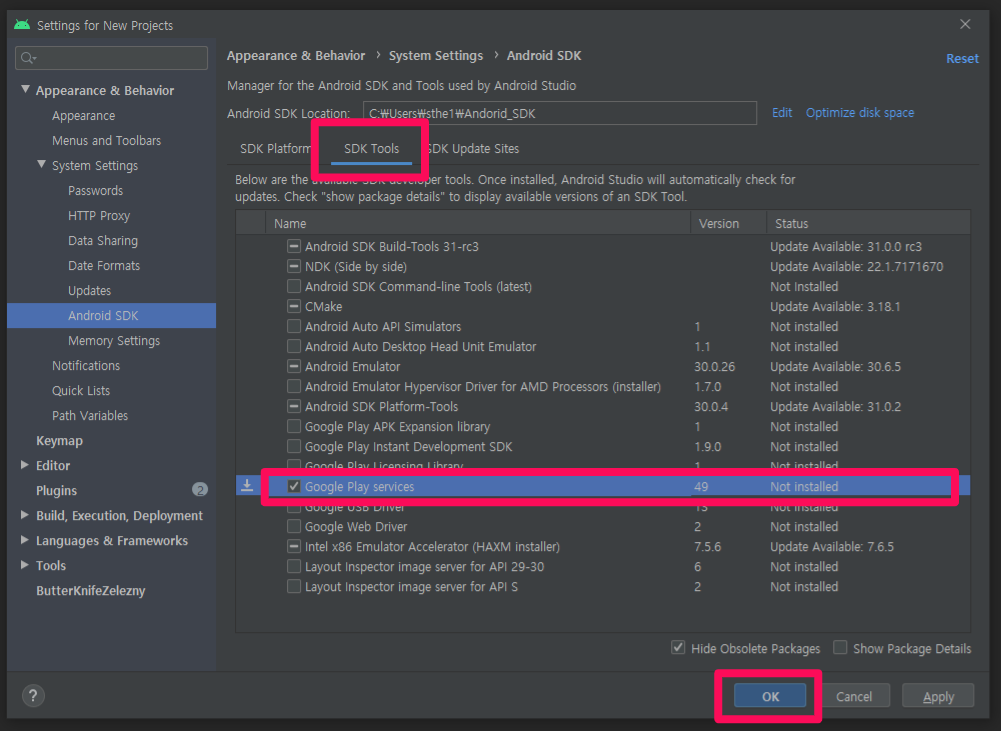Select Passwords under System Settings

coord(96,190)
